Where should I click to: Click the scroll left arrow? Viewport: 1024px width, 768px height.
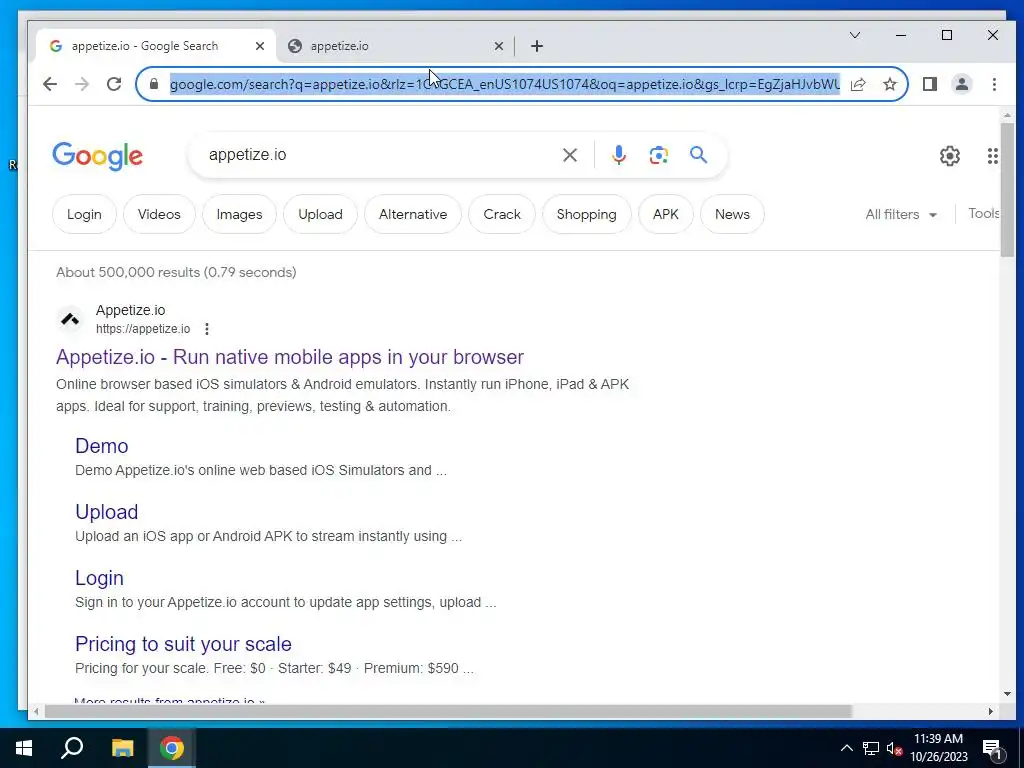tap(36, 711)
